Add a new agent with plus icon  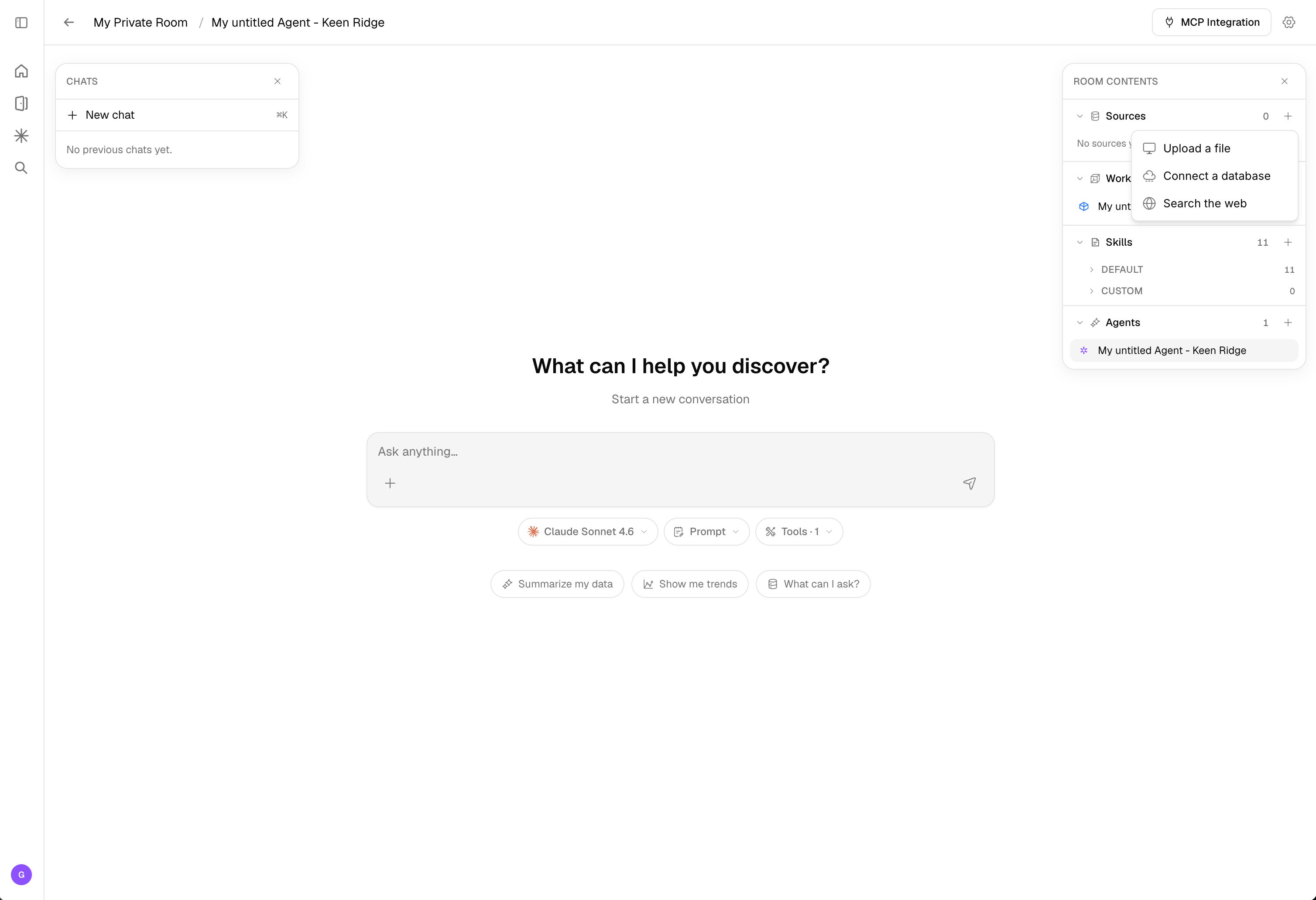1288,323
